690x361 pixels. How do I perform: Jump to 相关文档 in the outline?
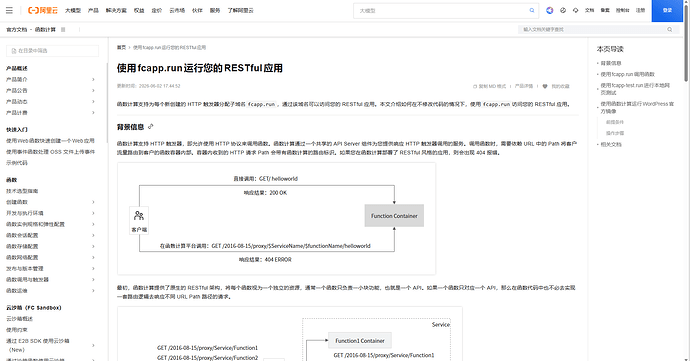point(611,144)
